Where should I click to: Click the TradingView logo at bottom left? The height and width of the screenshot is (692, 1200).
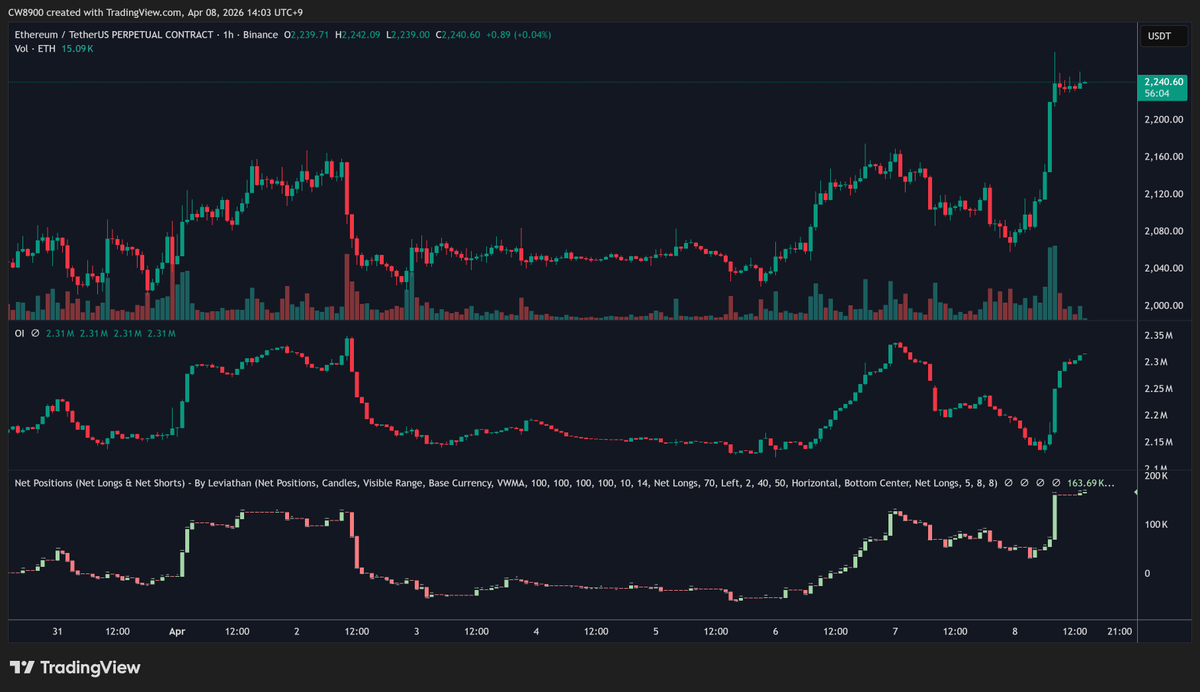point(75,668)
